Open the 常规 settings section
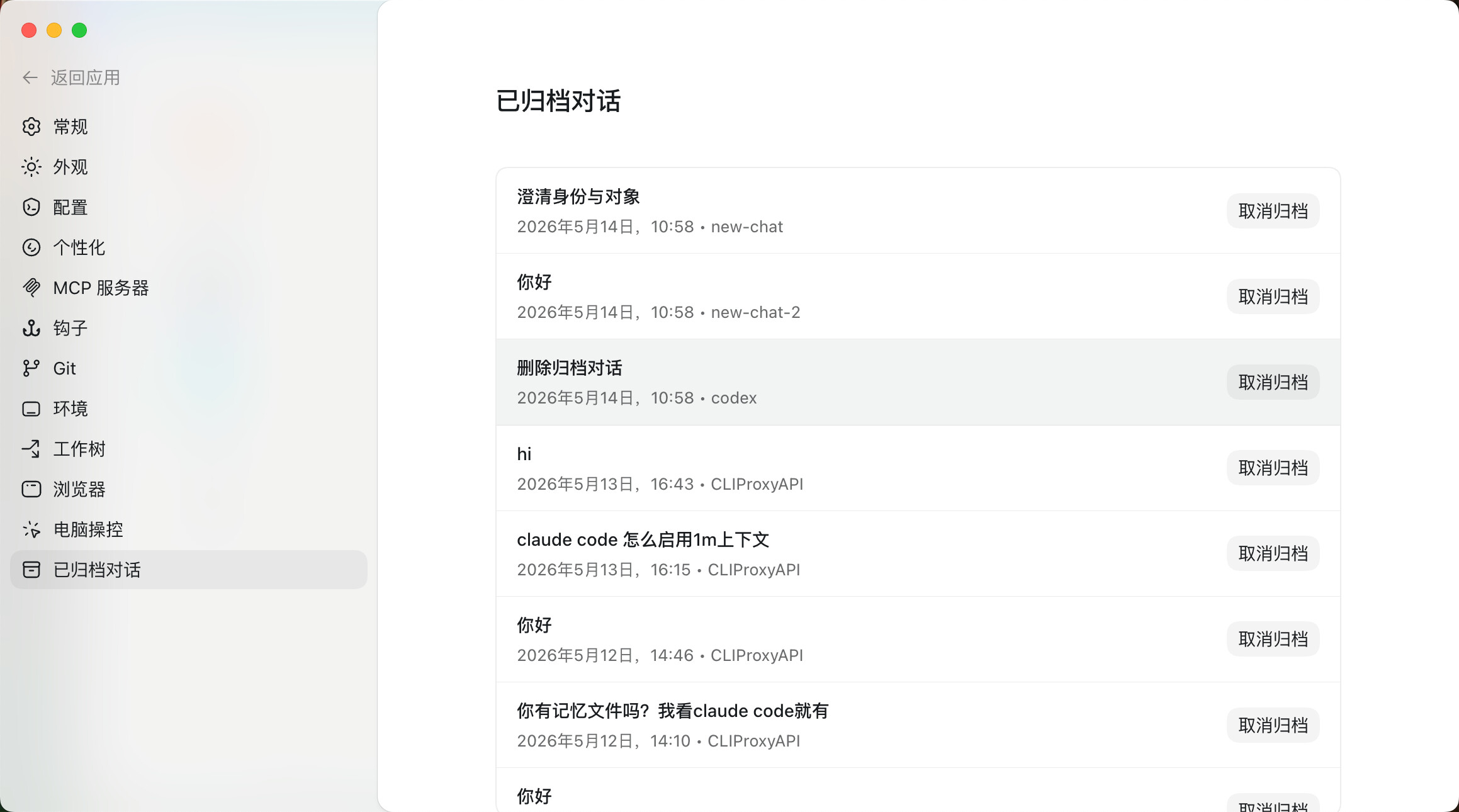This screenshot has height=812, width=1459. click(188, 127)
